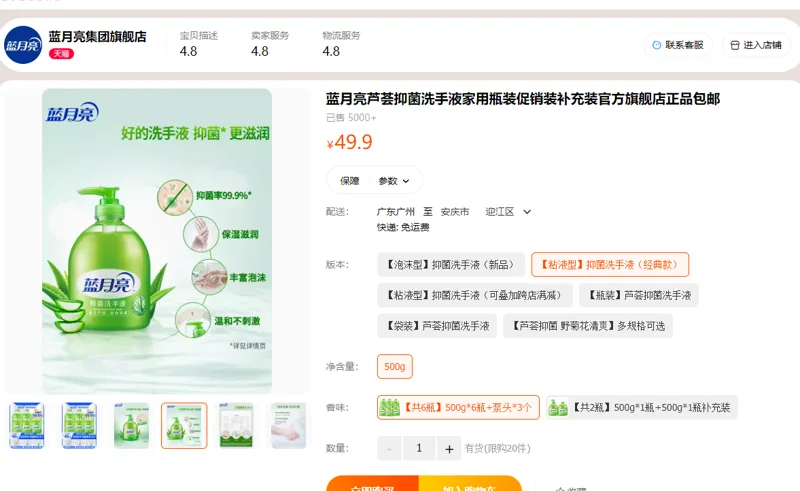Click the 宝贝描述 4.8 rating
This screenshot has width=800, height=491.
pos(198,44)
